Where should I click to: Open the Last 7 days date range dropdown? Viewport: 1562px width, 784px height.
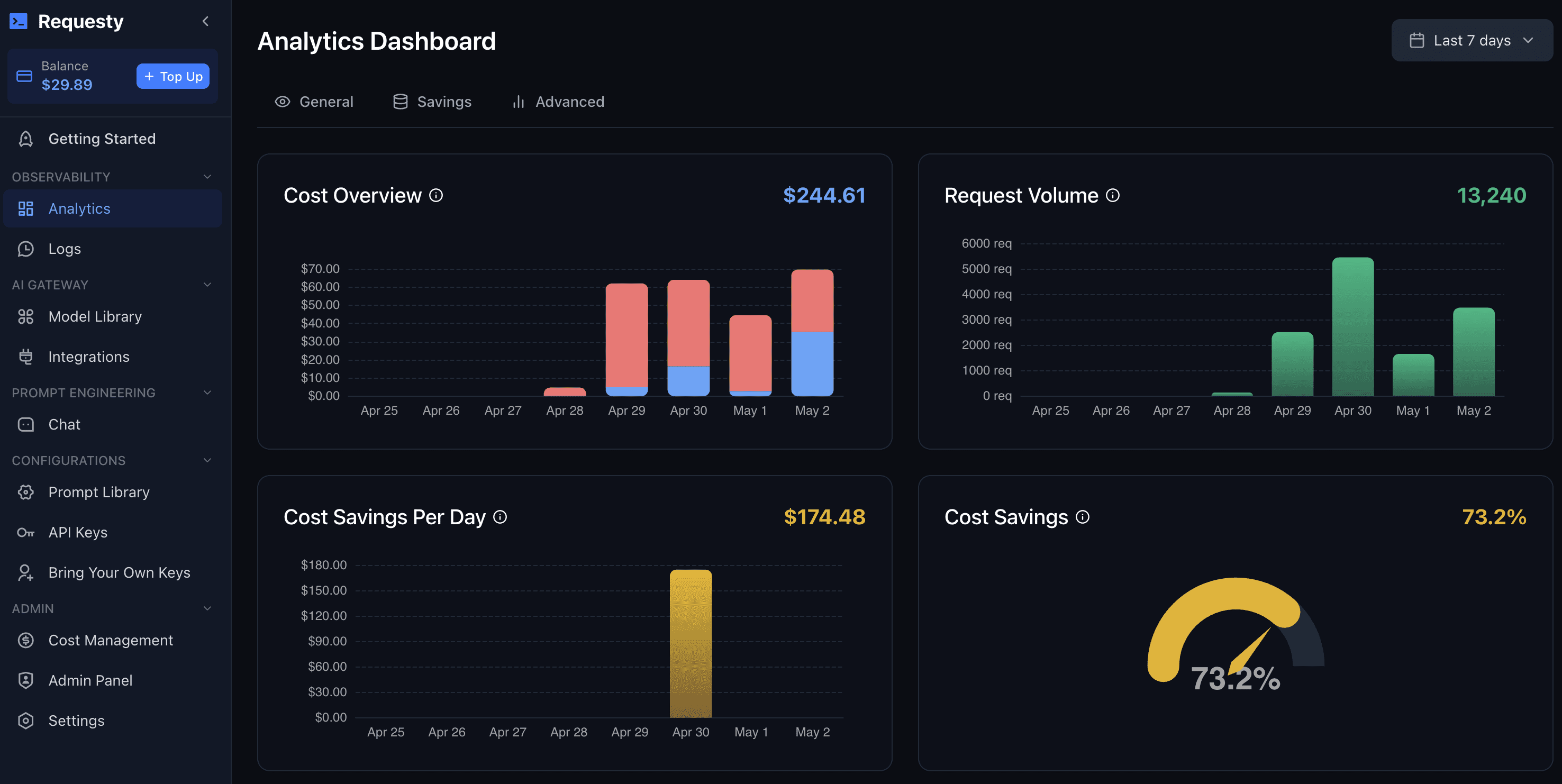1472,41
